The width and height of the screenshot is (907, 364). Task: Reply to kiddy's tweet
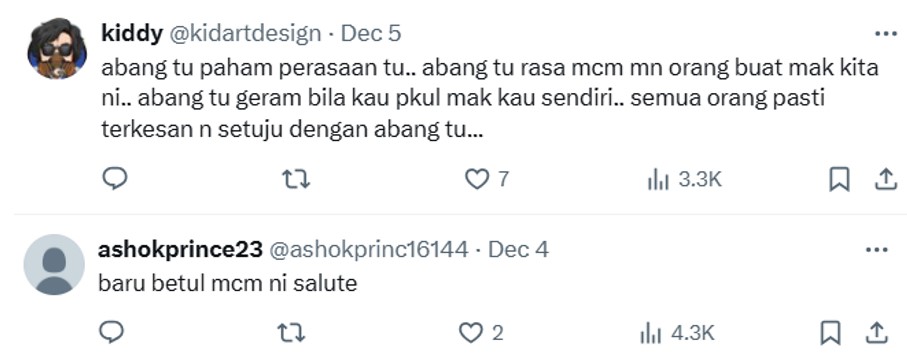pos(115,179)
